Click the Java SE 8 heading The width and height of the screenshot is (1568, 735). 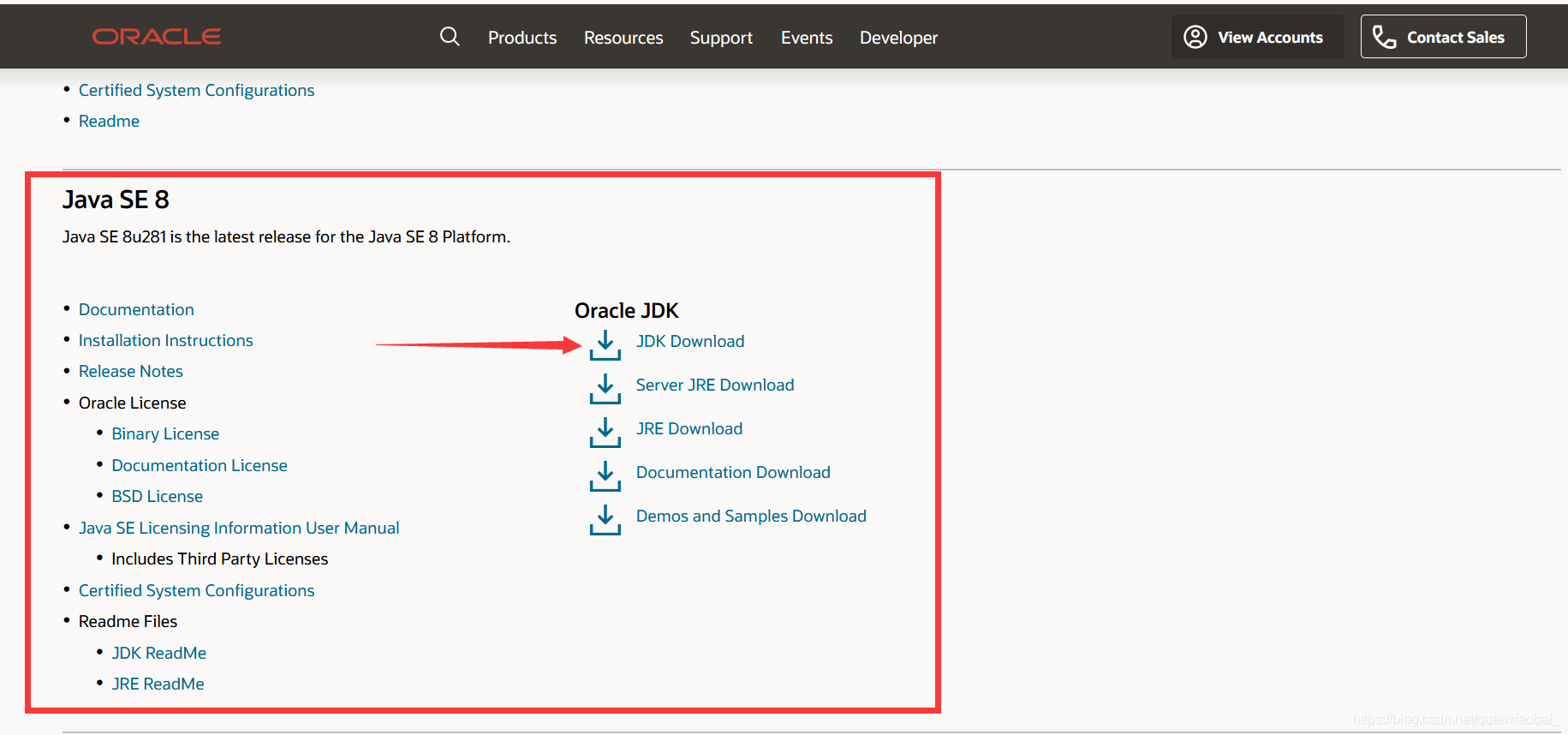pyautogui.click(x=116, y=200)
